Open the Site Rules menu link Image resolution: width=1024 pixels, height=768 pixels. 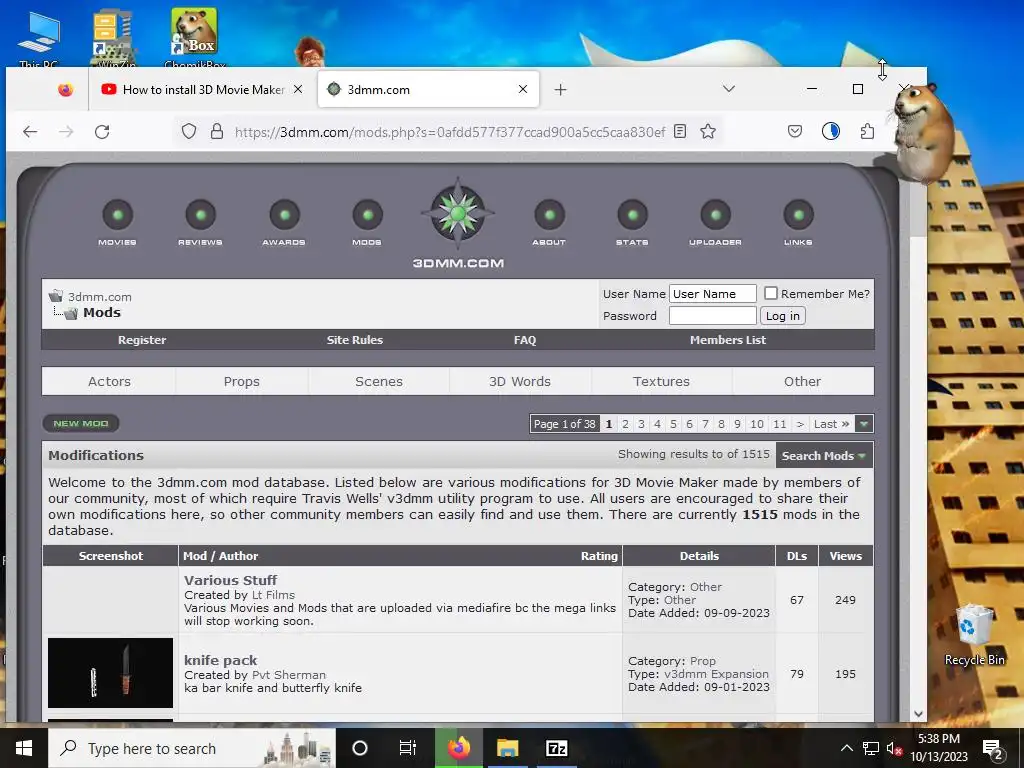tap(355, 340)
